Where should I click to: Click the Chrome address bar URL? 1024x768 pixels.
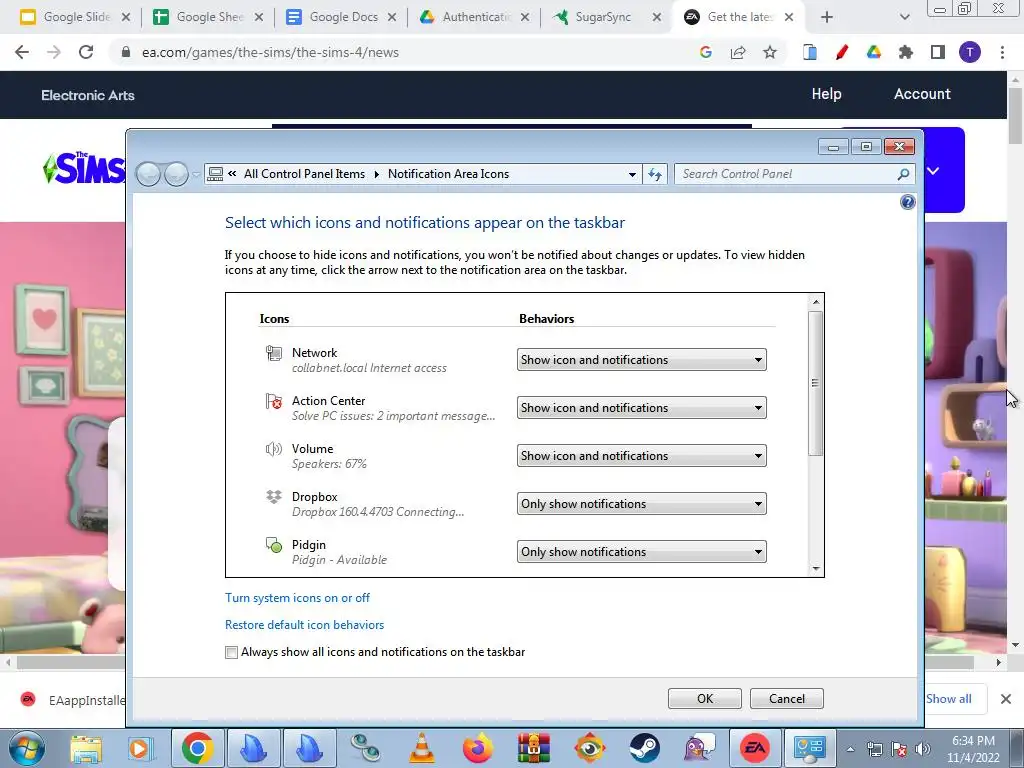coord(270,52)
